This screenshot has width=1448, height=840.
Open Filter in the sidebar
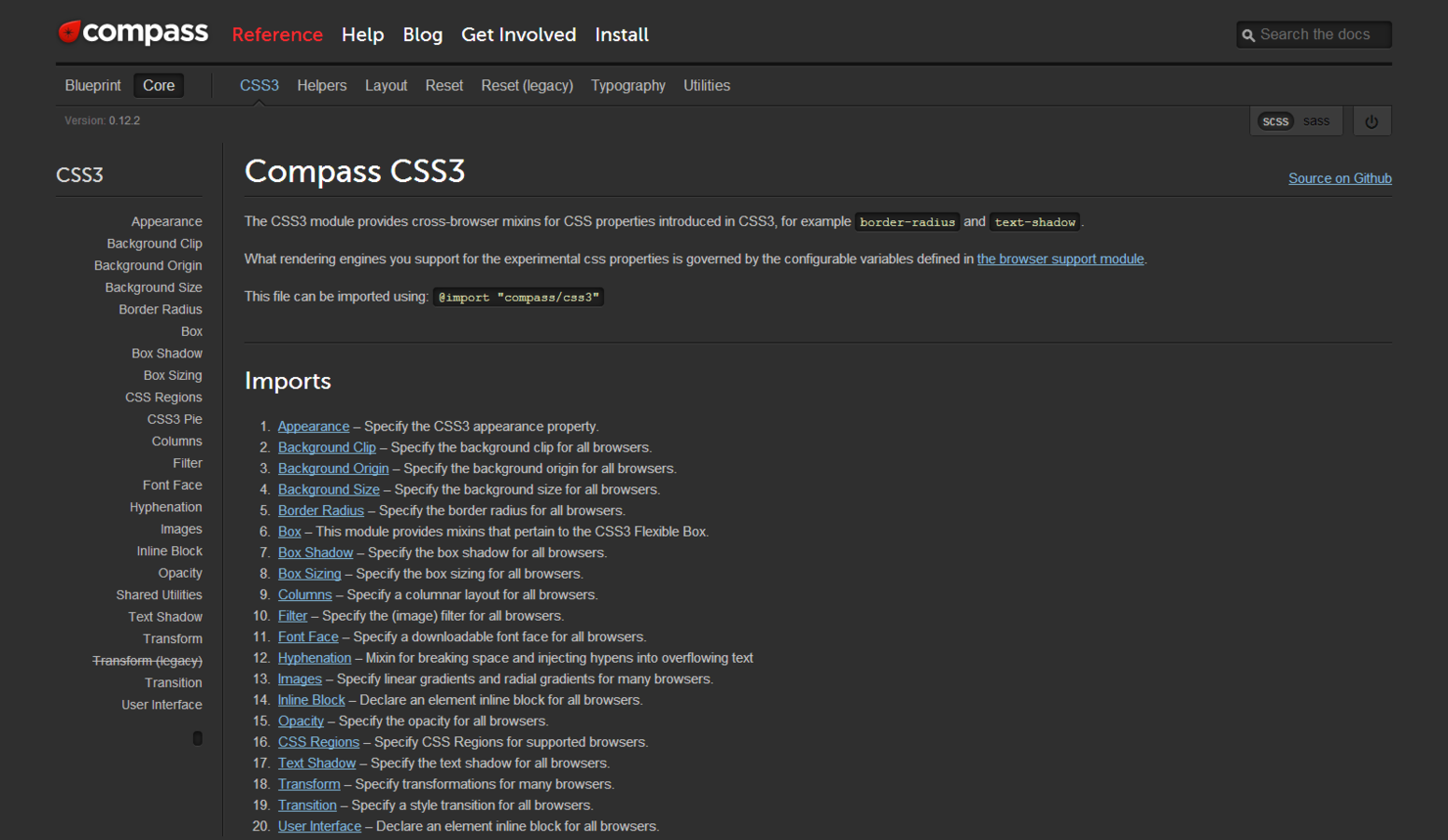point(188,463)
